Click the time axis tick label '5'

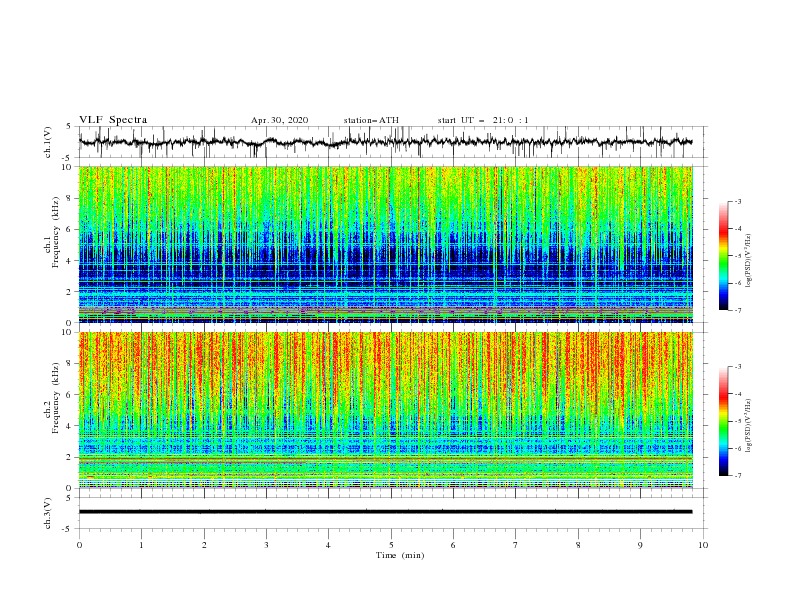coord(391,545)
